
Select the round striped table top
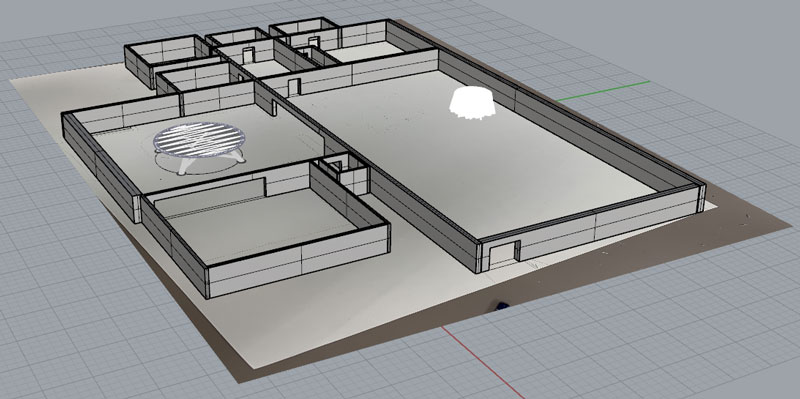coord(199,140)
